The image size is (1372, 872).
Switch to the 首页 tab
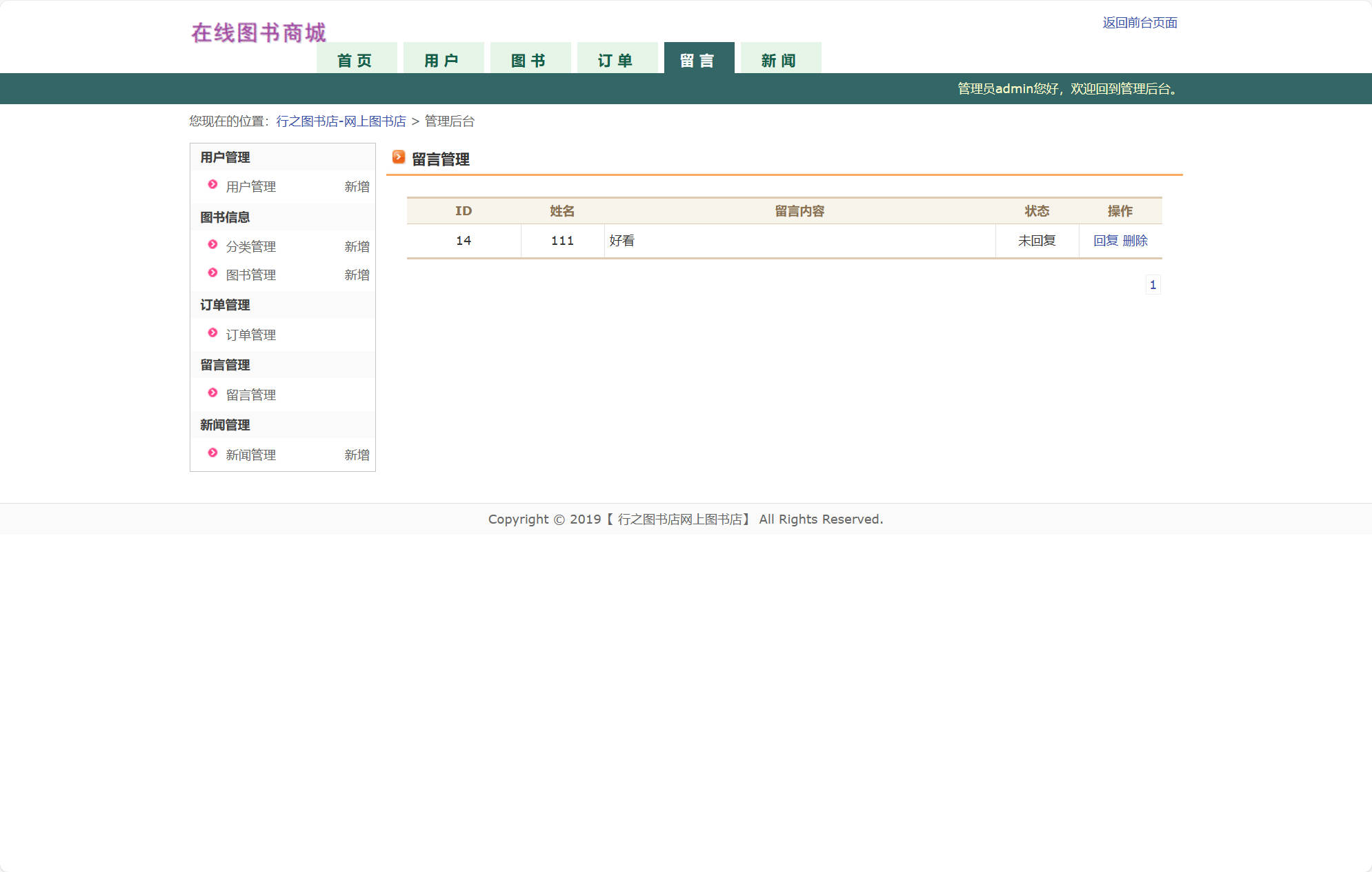tap(355, 59)
